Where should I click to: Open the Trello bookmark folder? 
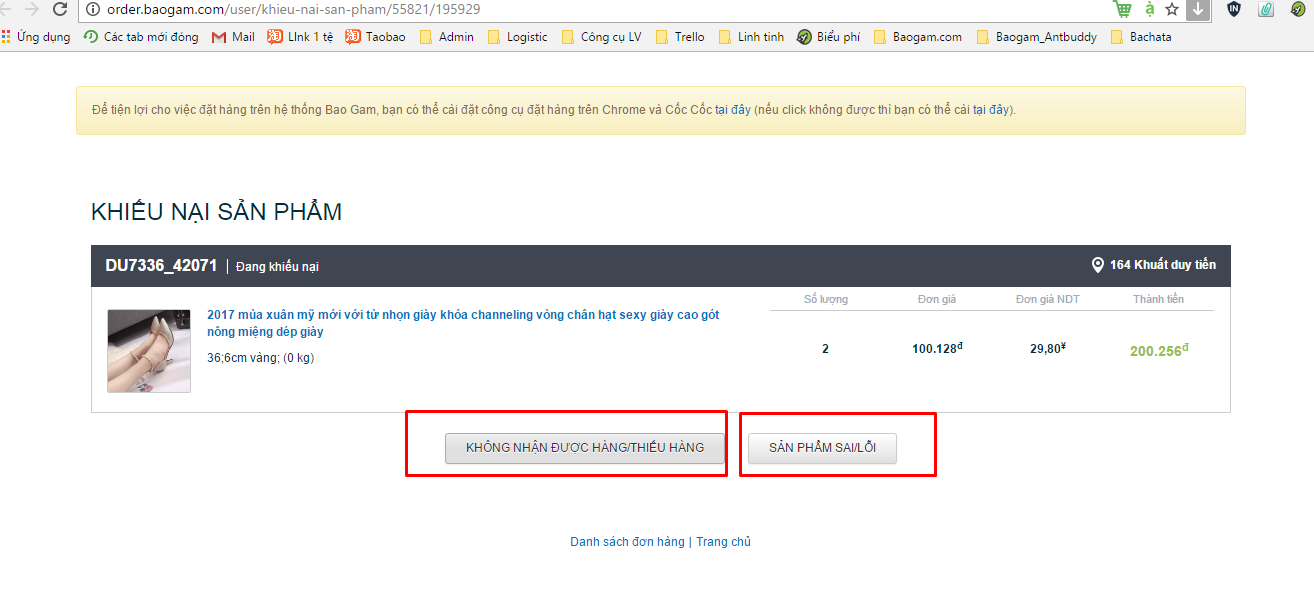point(680,37)
